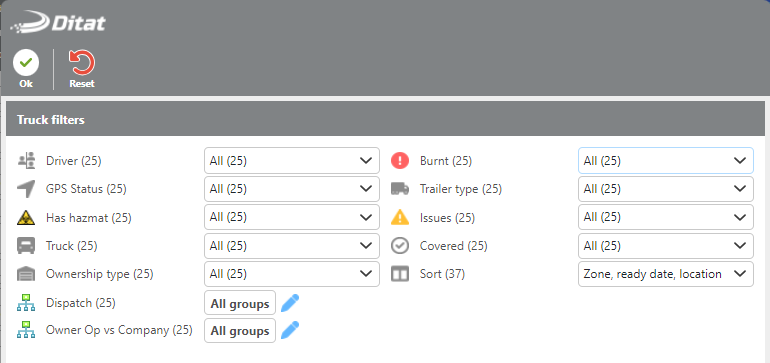
Task: Click the yellow Issues warning triangle icon
Action: 400,217
